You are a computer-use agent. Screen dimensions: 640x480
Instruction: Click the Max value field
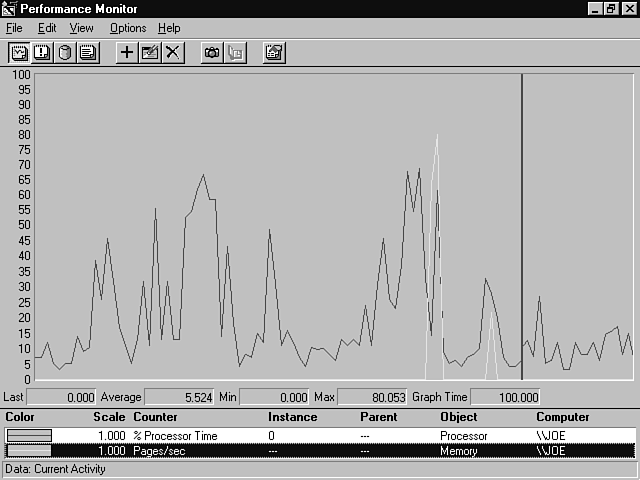372,397
